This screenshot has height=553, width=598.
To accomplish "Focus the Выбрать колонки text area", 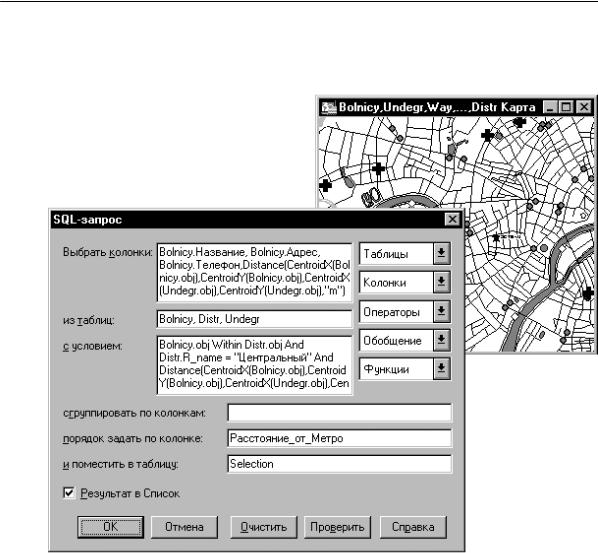I will click(x=254, y=272).
